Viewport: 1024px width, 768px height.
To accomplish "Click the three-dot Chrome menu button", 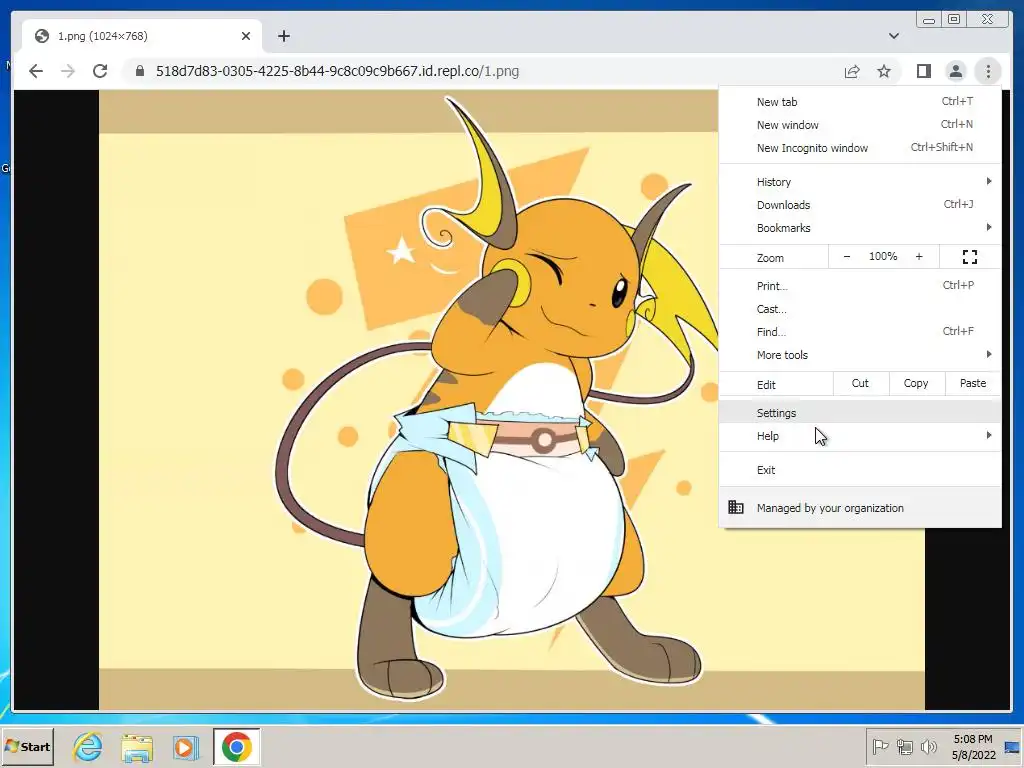I will (x=988, y=71).
